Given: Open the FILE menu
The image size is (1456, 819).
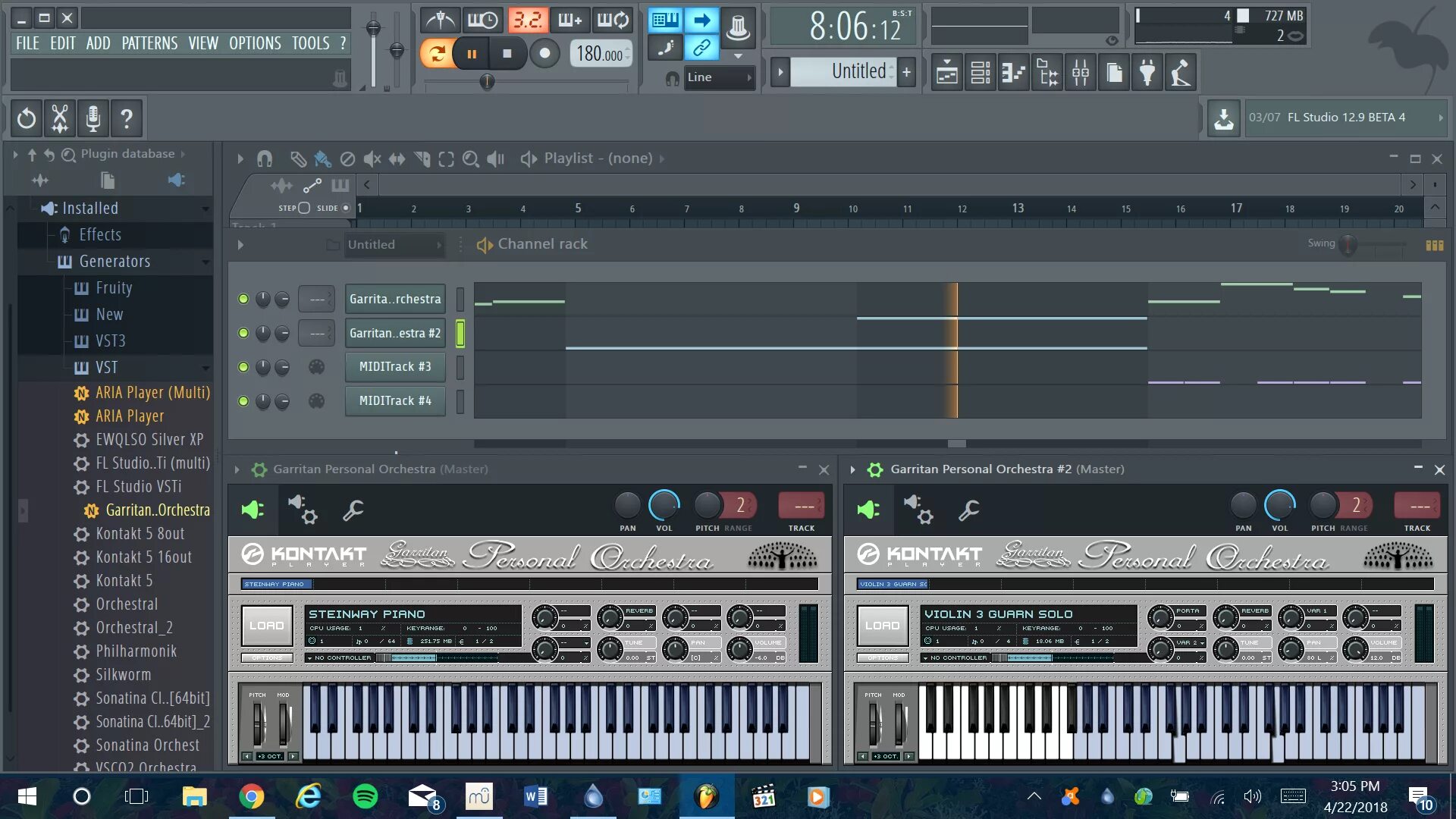Looking at the screenshot, I should coord(27,43).
